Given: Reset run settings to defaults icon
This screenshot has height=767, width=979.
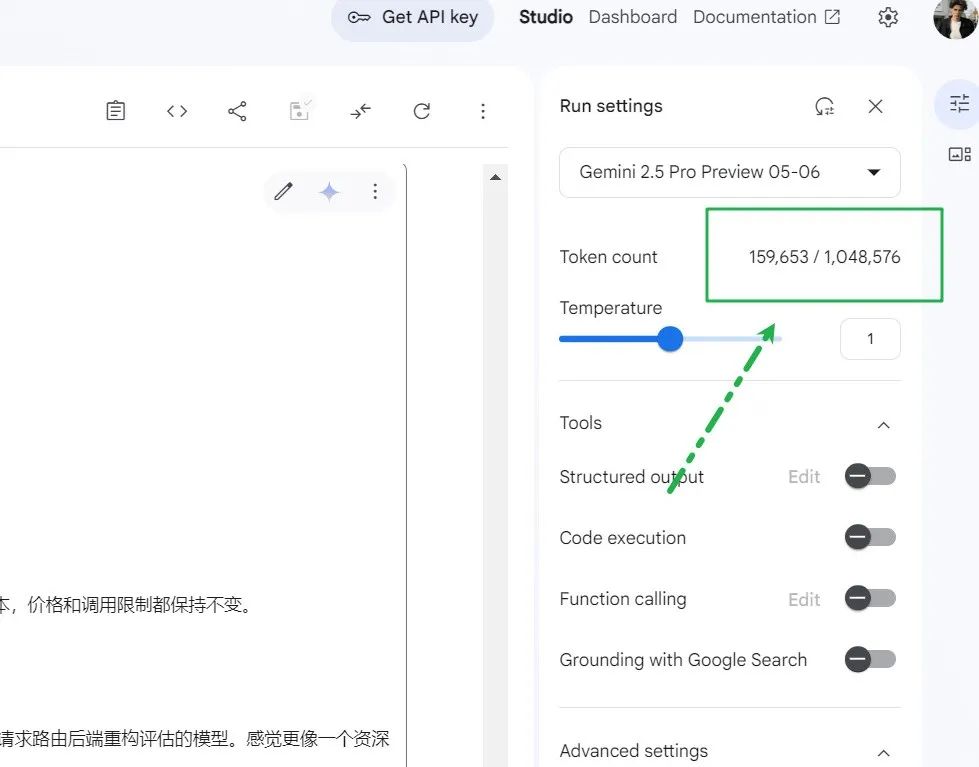Looking at the screenshot, I should 825,107.
